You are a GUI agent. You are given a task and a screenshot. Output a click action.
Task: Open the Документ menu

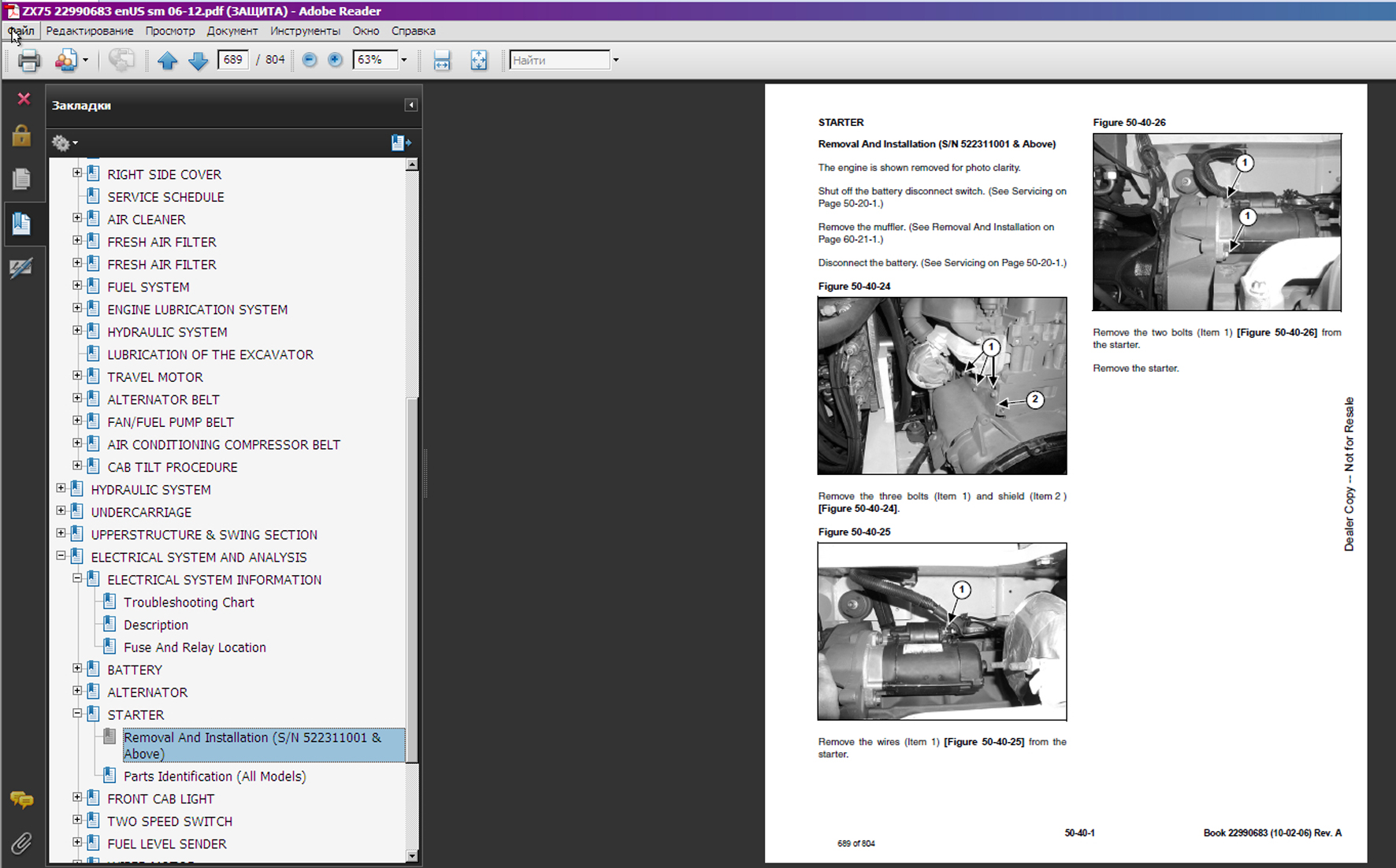pyautogui.click(x=232, y=31)
